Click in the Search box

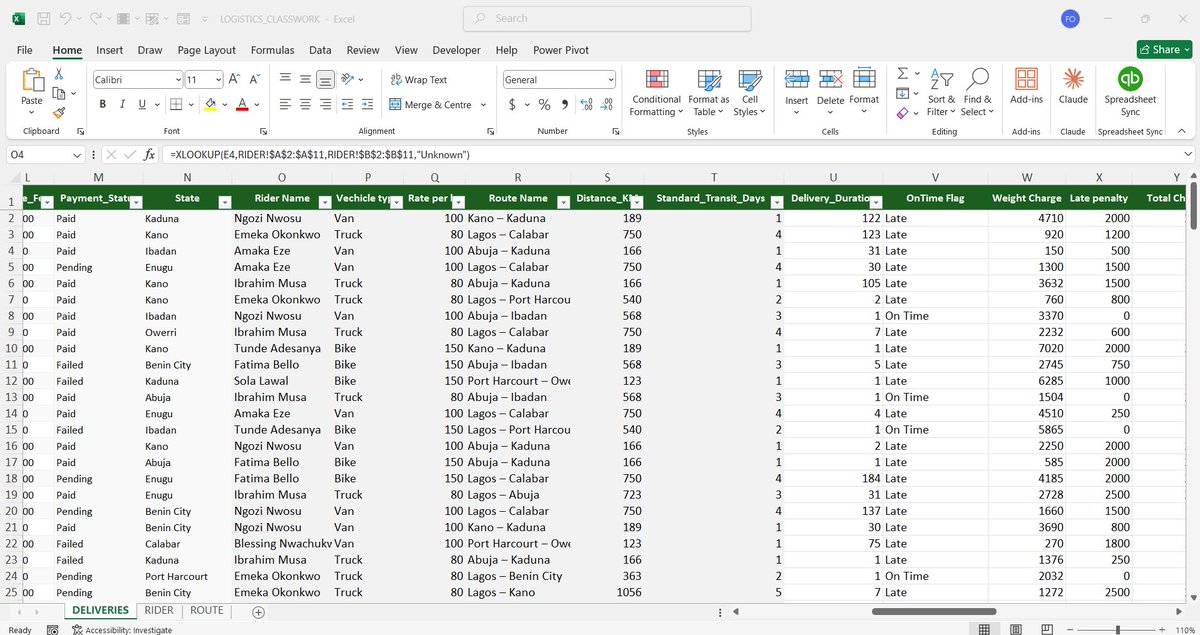(607, 18)
